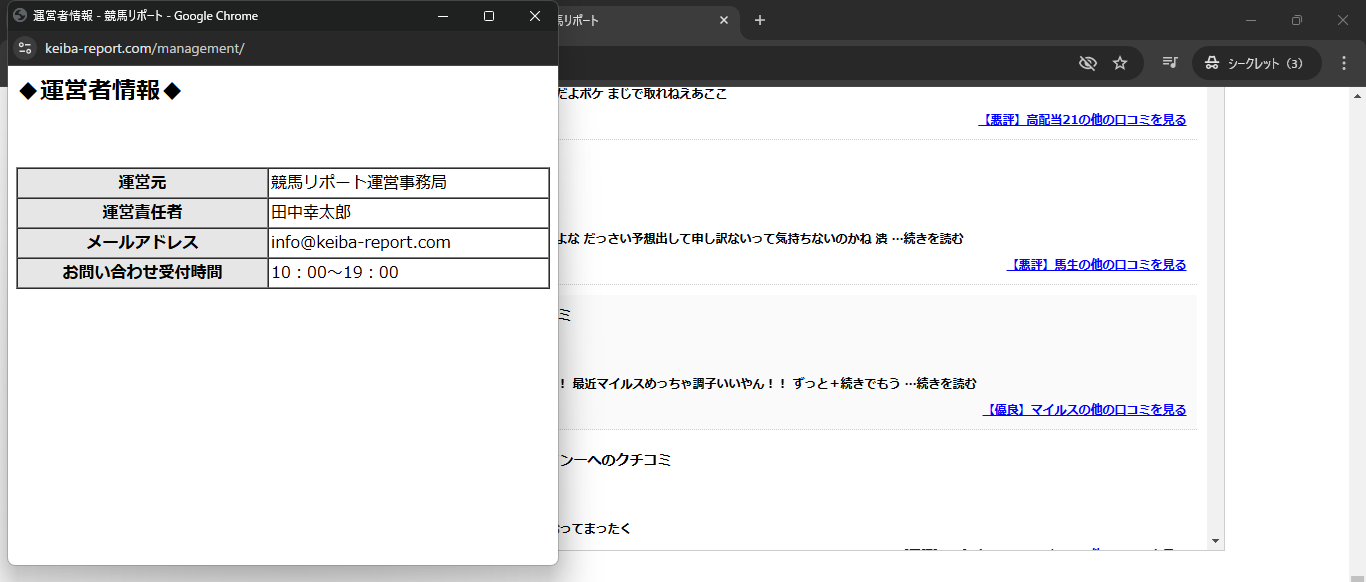
Task: Open link 【優良】マイルスの他の口コミを見る
Action: click(x=1084, y=410)
